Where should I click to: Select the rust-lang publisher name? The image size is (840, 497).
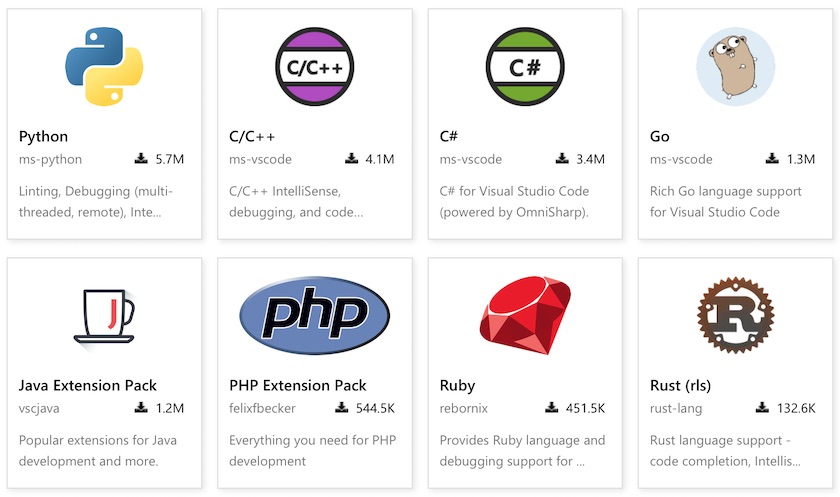tap(676, 409)
